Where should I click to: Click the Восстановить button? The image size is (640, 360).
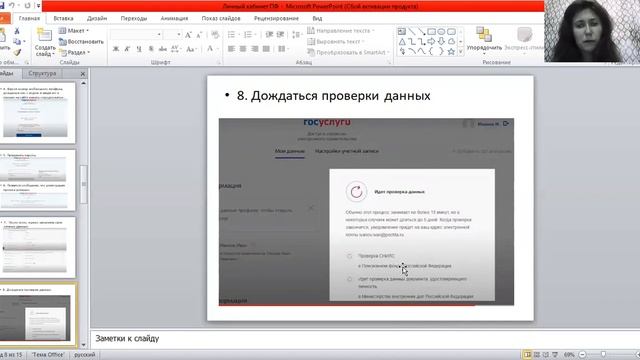(81, 42)
